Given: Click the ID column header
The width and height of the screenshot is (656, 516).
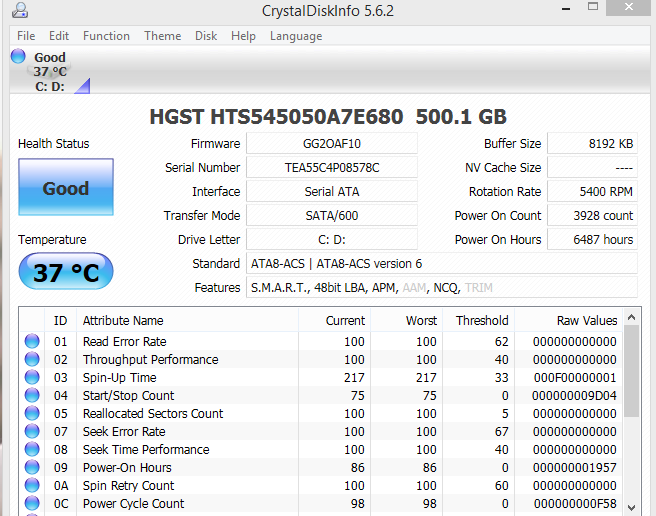Looking at the screenshot, I should 60,321.
